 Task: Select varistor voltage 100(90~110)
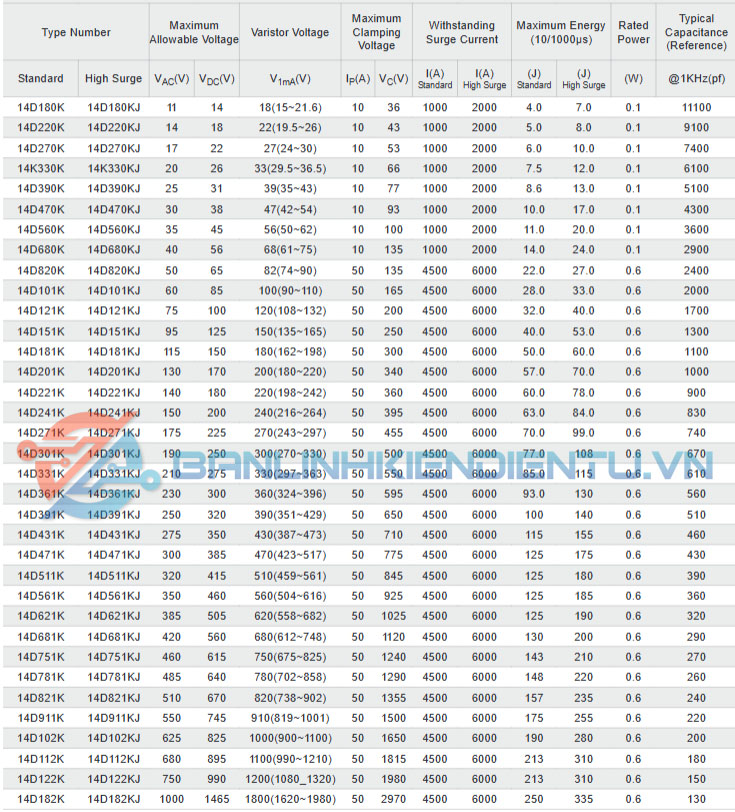tap(290, 291)
